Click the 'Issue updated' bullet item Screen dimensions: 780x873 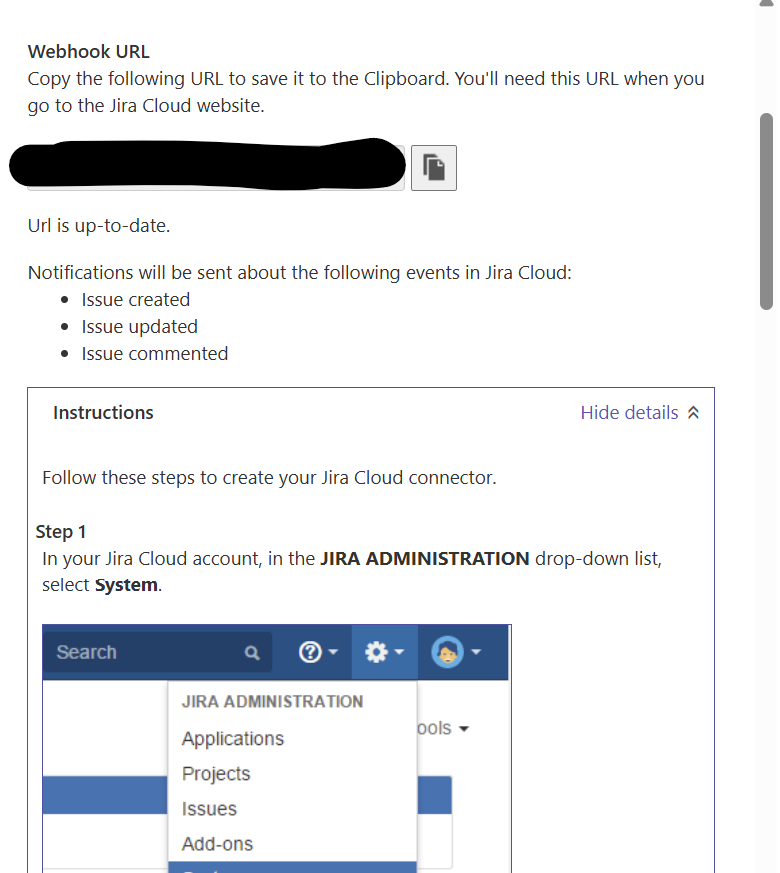[140, 327]
